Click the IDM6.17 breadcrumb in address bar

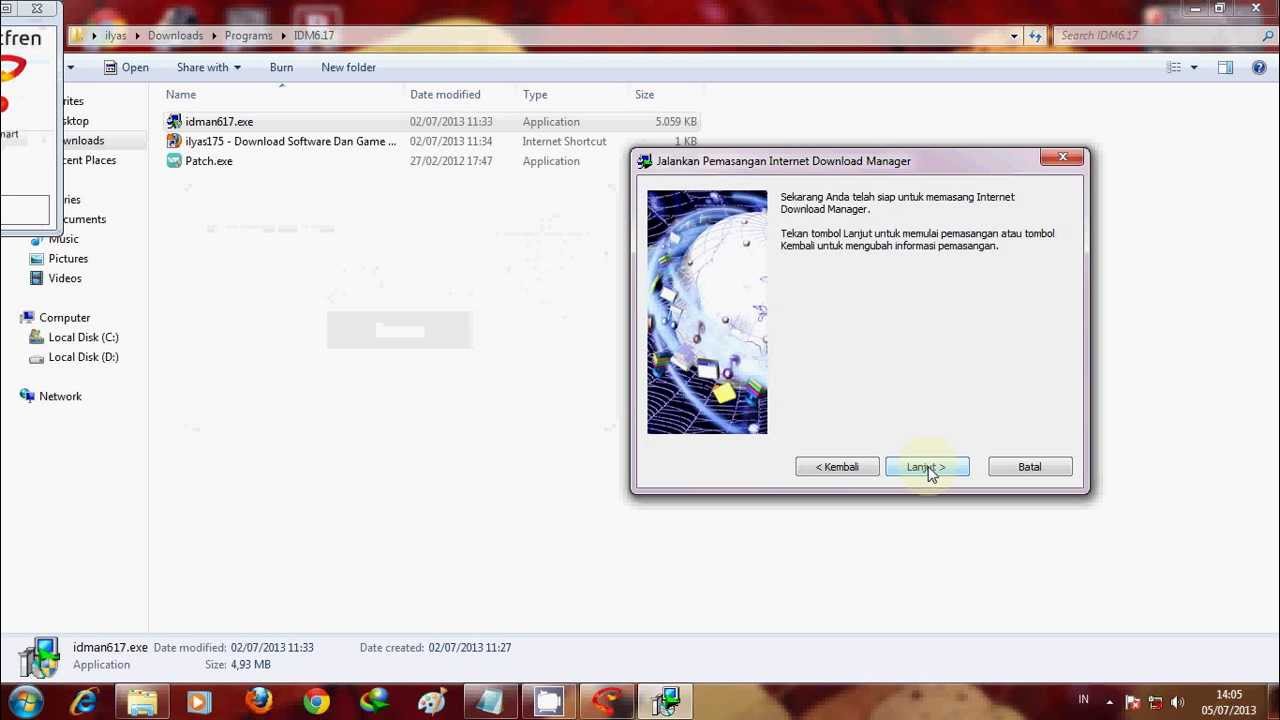tap(313, 35)
